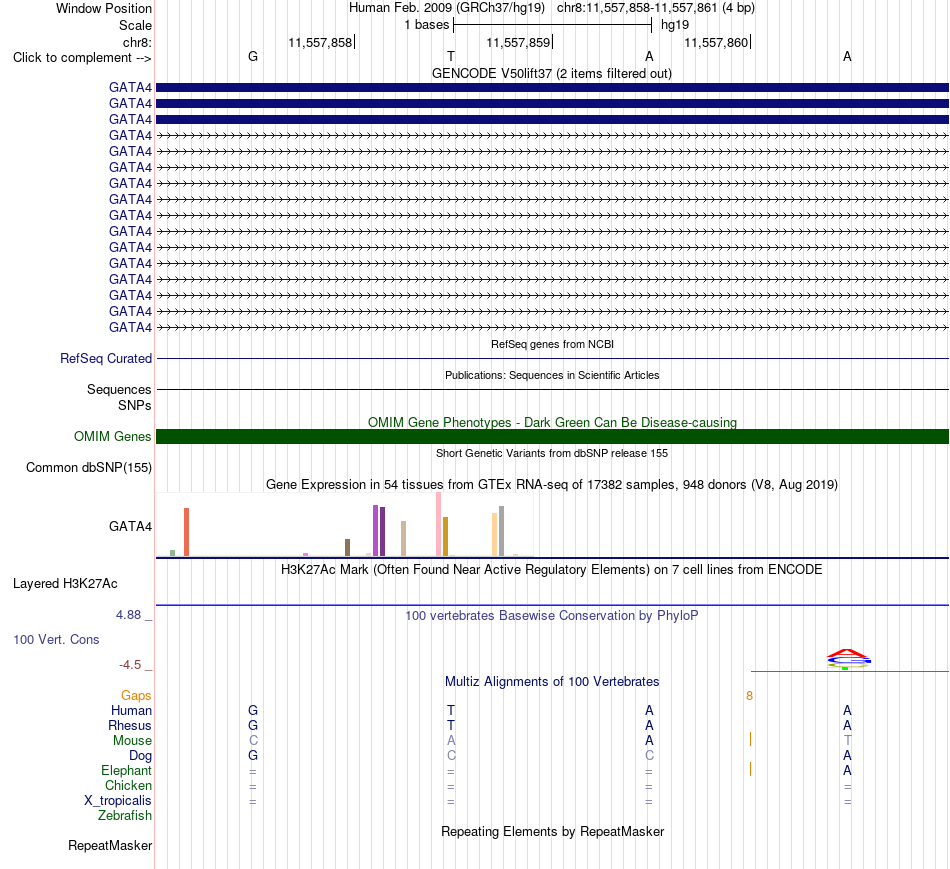Viewport: 950px width, 869px height.
Task: Click the -4.5 PhyloP lower limit value
Action: pos(130,665)
